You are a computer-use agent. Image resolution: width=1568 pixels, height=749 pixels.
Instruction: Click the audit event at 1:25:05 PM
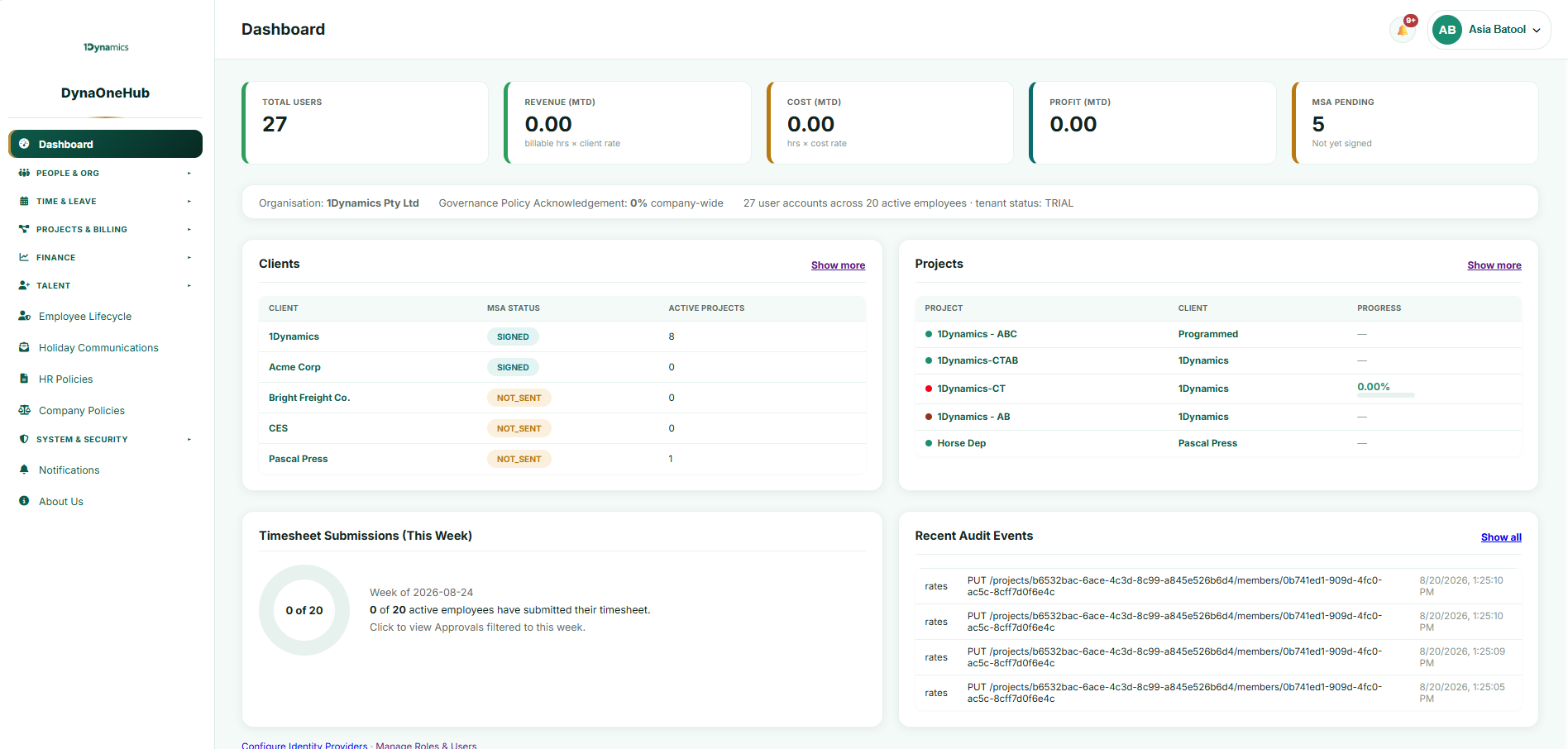click(1218, 693)
